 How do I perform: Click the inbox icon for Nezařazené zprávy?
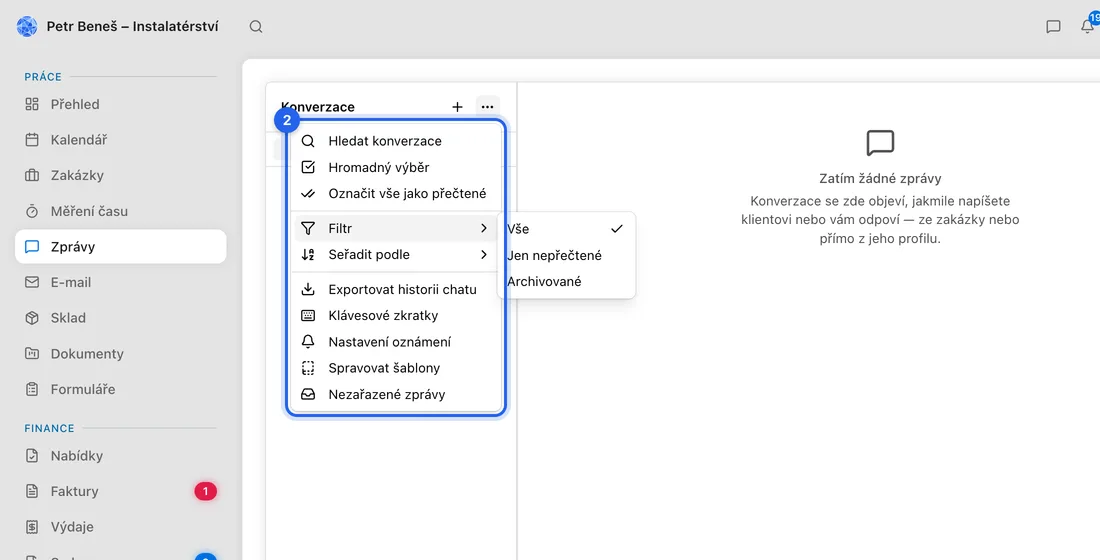(308, 394)
